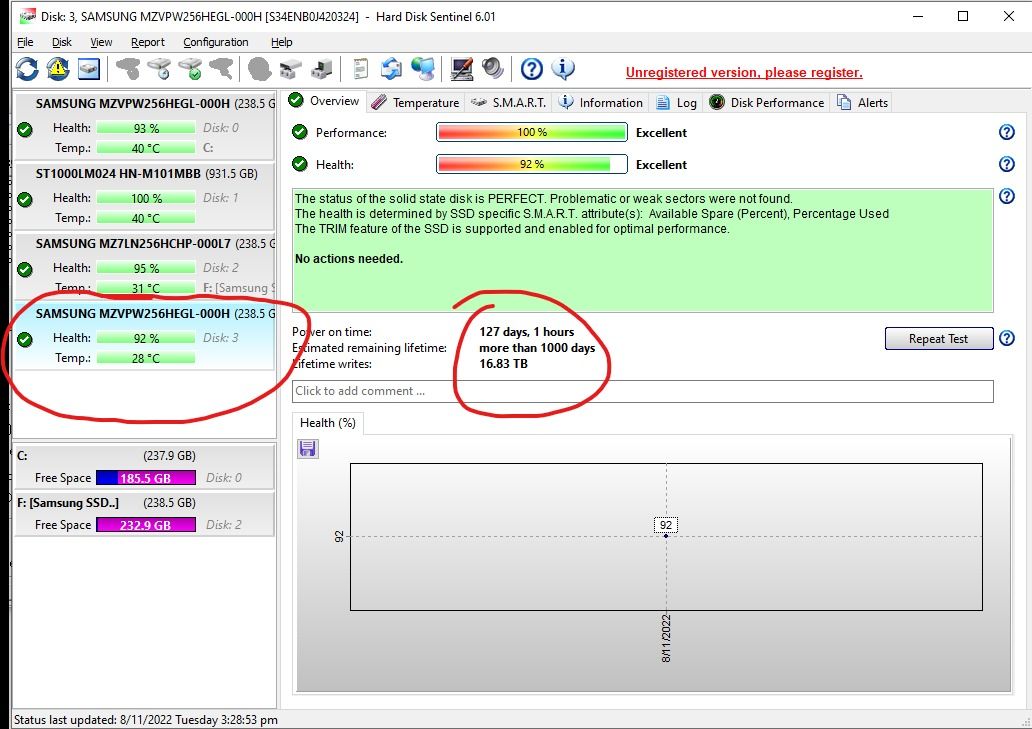This screenshot has height=729, width=1032.
Task: Click the help icon beside Health bar
Action: [x=1006, y=164]
